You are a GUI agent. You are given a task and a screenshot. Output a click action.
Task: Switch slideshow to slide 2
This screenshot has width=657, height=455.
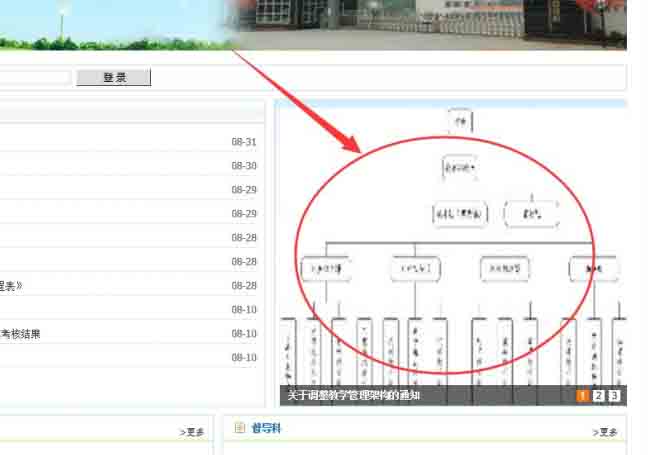tap(598, 396)
